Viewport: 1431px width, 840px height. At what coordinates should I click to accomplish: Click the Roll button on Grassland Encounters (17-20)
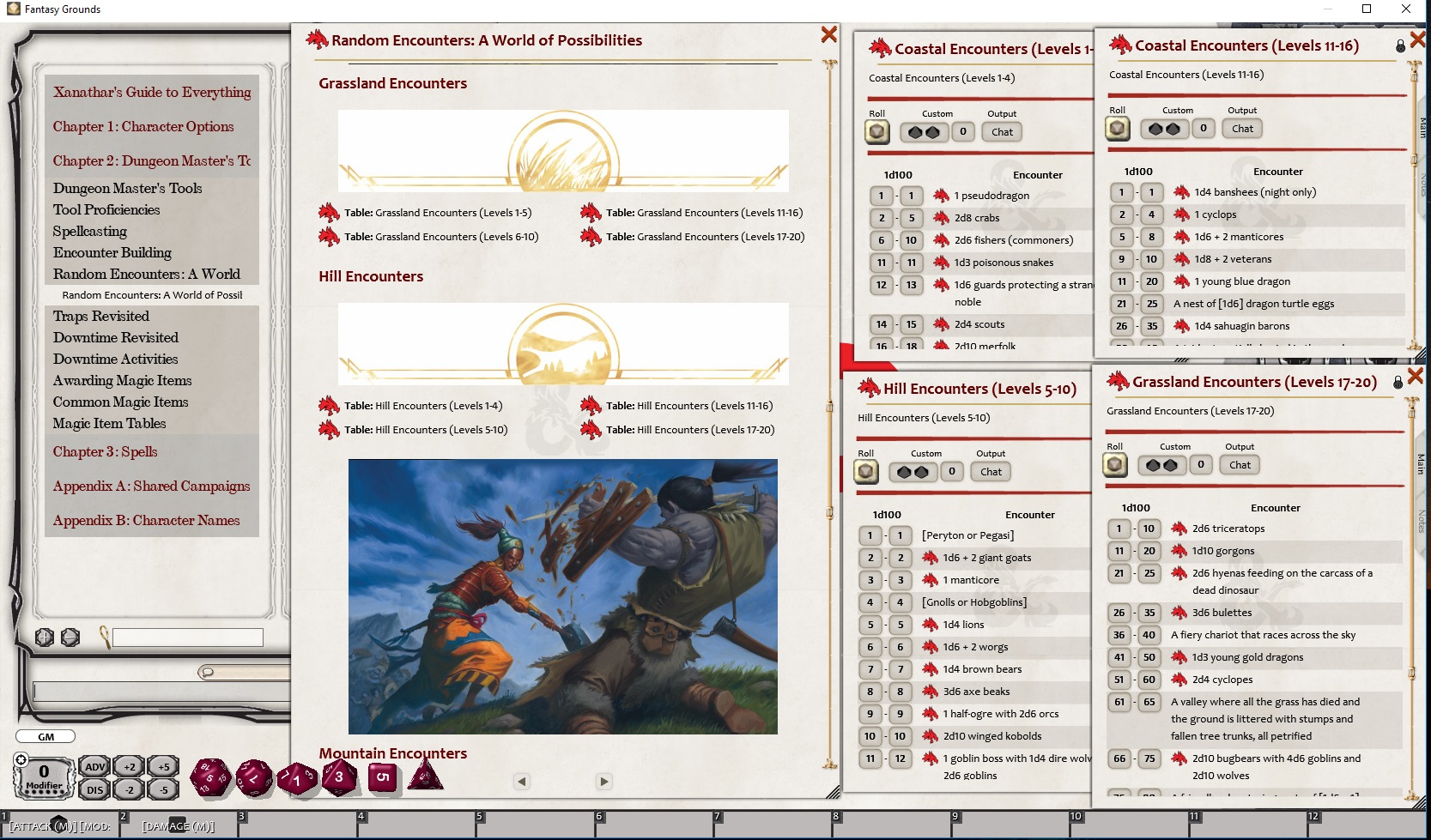coord(1115,464)
